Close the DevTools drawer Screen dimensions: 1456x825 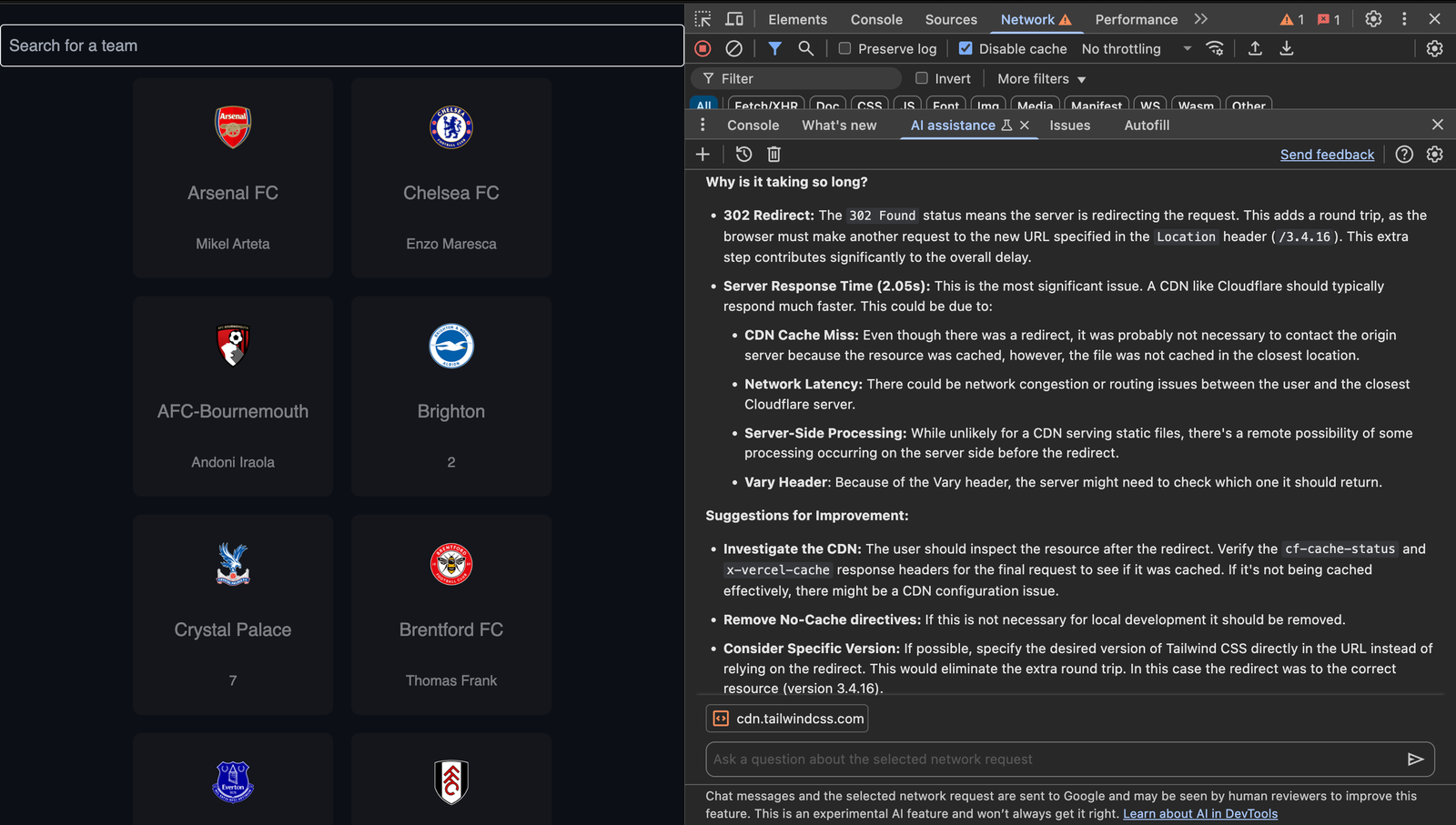(1438, 125)
